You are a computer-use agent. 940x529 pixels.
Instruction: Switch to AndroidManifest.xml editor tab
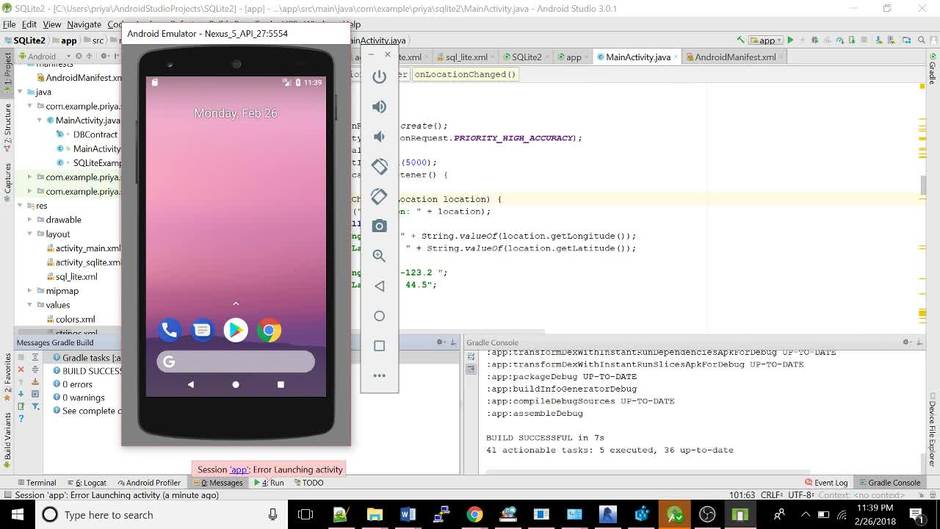tap(735, 57)
